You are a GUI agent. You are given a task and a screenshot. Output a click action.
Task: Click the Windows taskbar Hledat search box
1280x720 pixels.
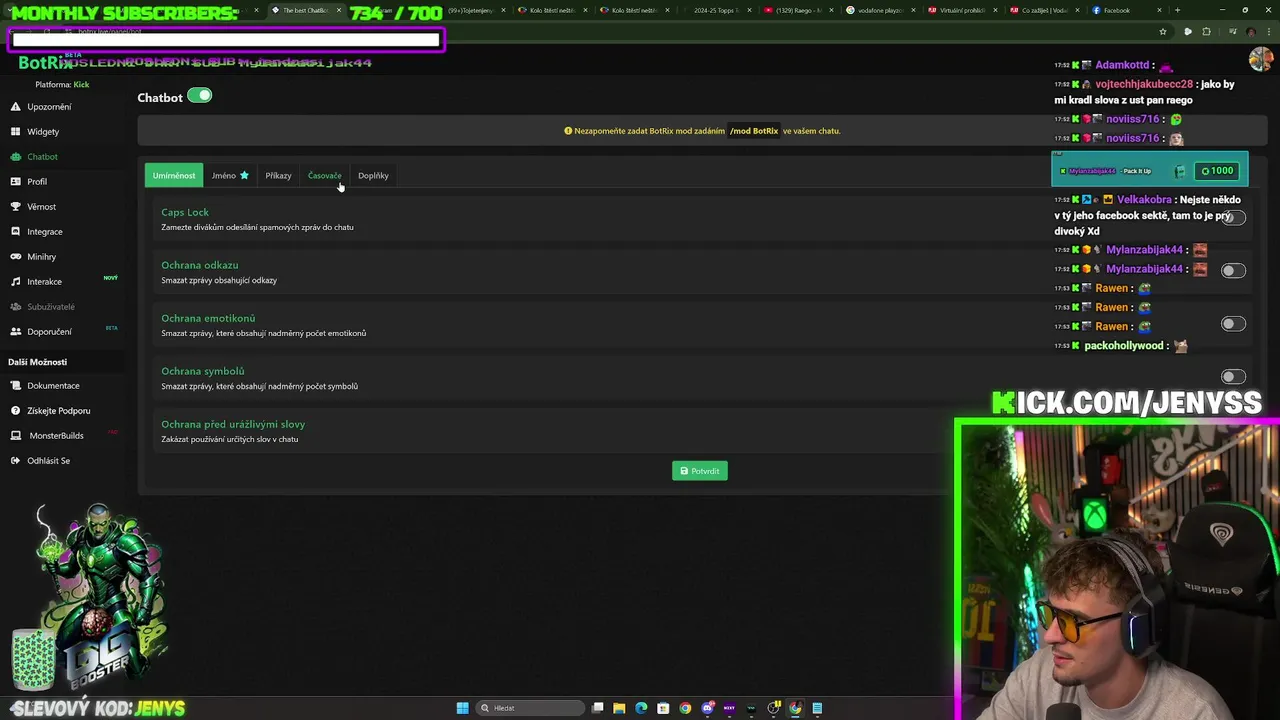tap(529, 708)
